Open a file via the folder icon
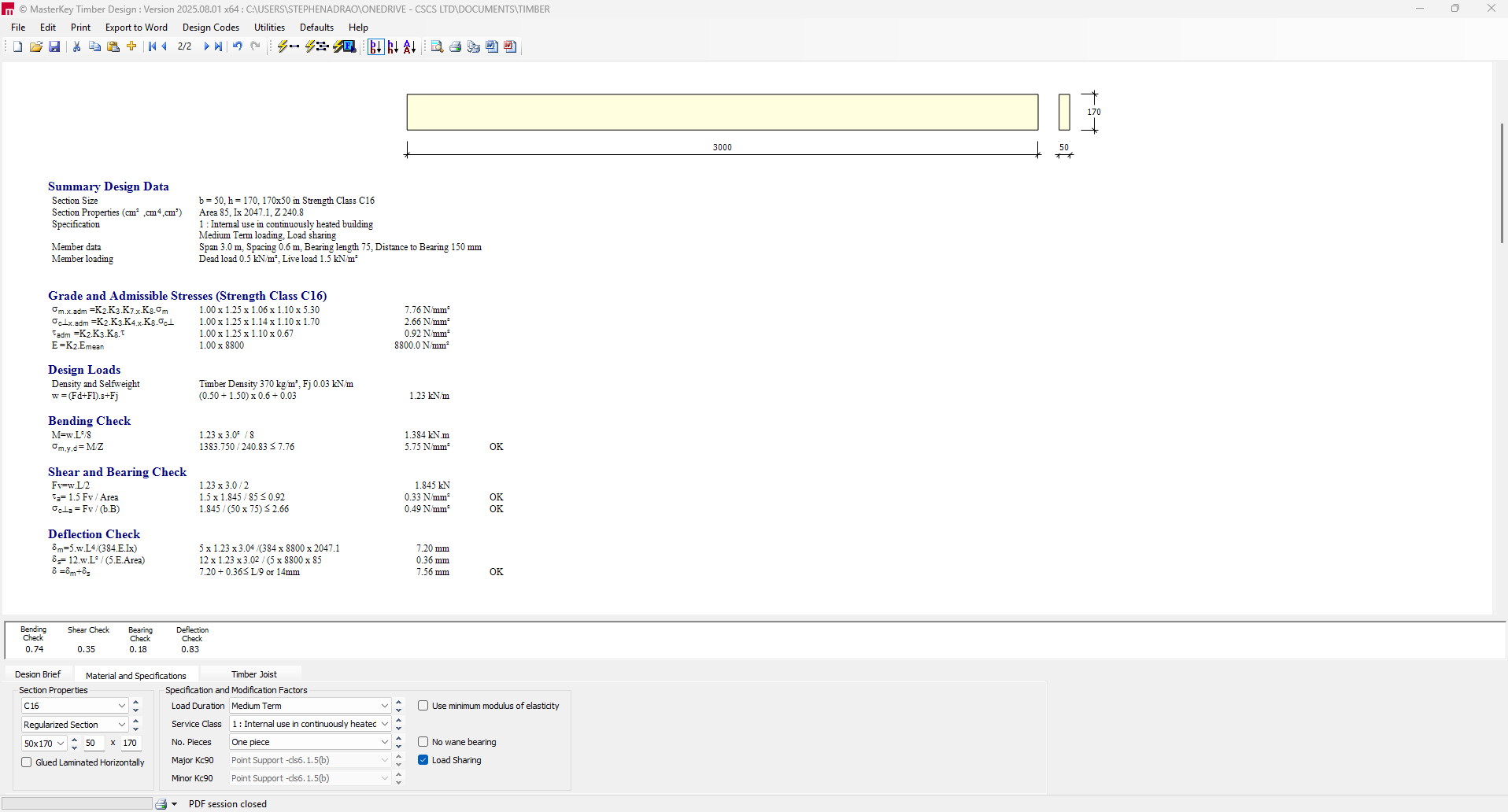The image size is (1508, 812). click(x=36, y=46)
